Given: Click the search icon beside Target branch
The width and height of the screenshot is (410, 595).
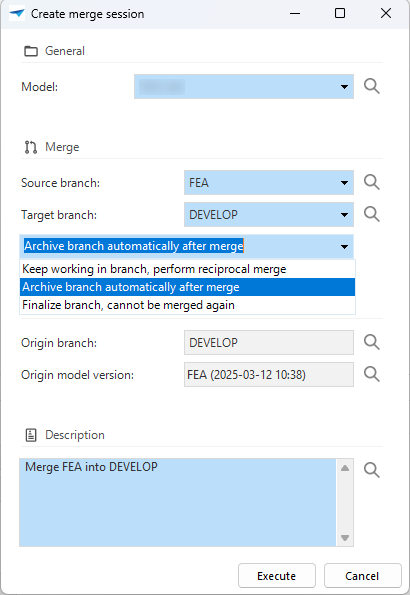Looking at the screenshot, I should click(x=372, y=214).
